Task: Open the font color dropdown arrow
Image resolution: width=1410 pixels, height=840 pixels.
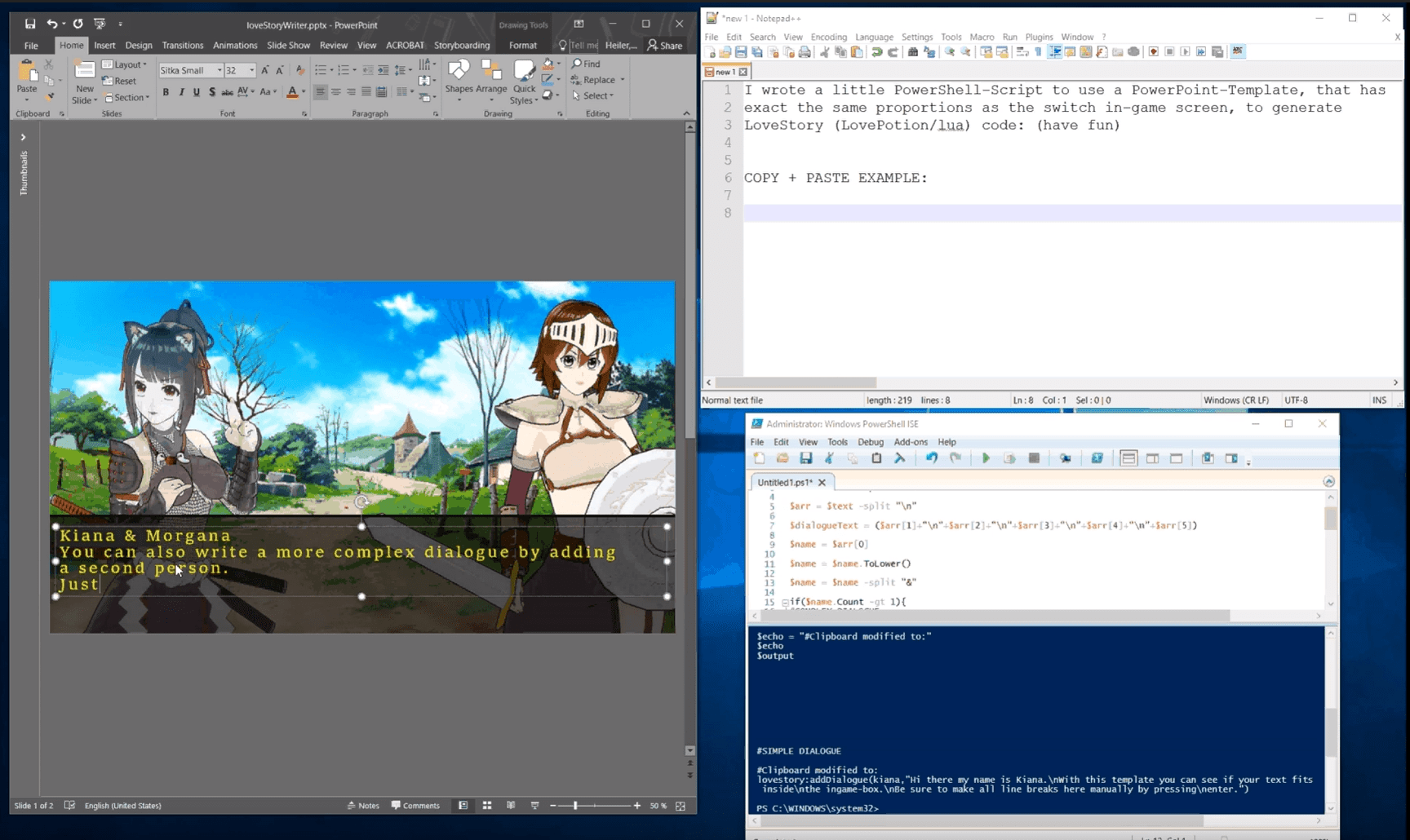Action: click(x=303, y=92)
